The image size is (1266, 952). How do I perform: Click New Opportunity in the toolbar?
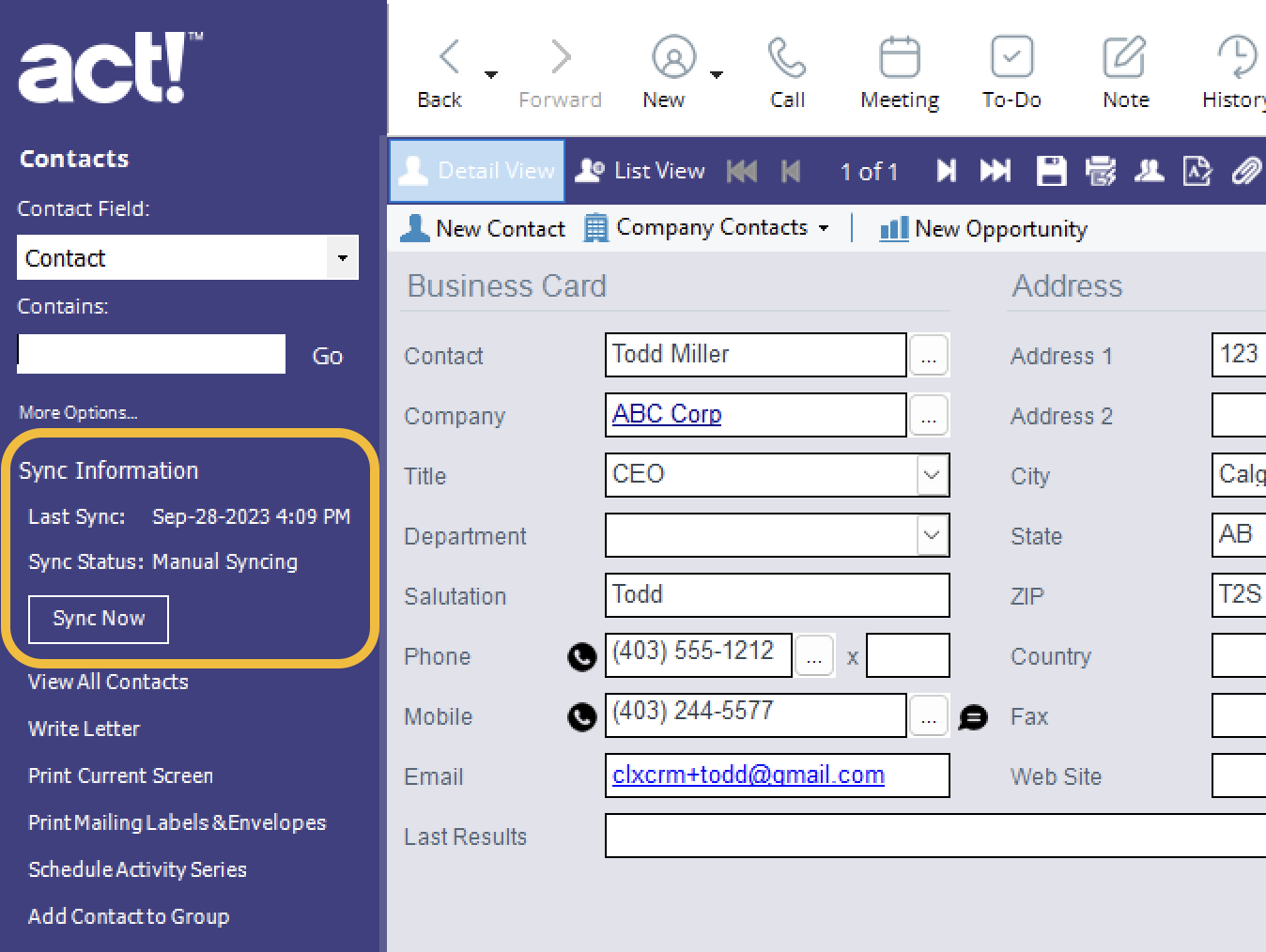pos(983,228)
